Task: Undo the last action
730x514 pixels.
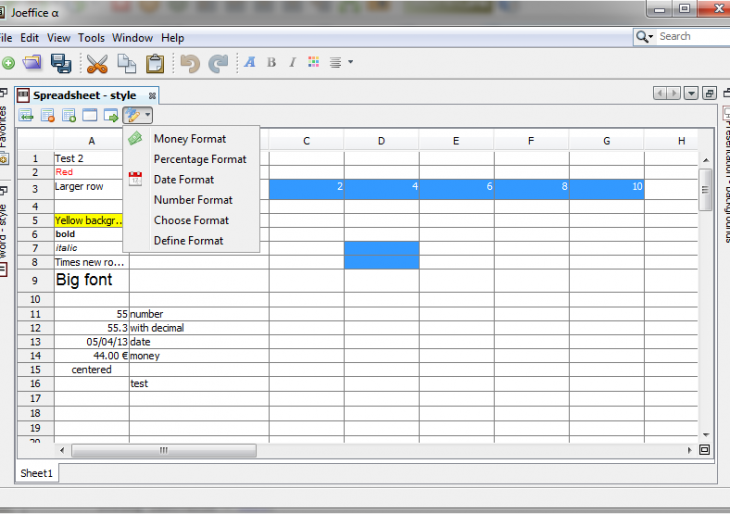Action: (x=190, y=63)
